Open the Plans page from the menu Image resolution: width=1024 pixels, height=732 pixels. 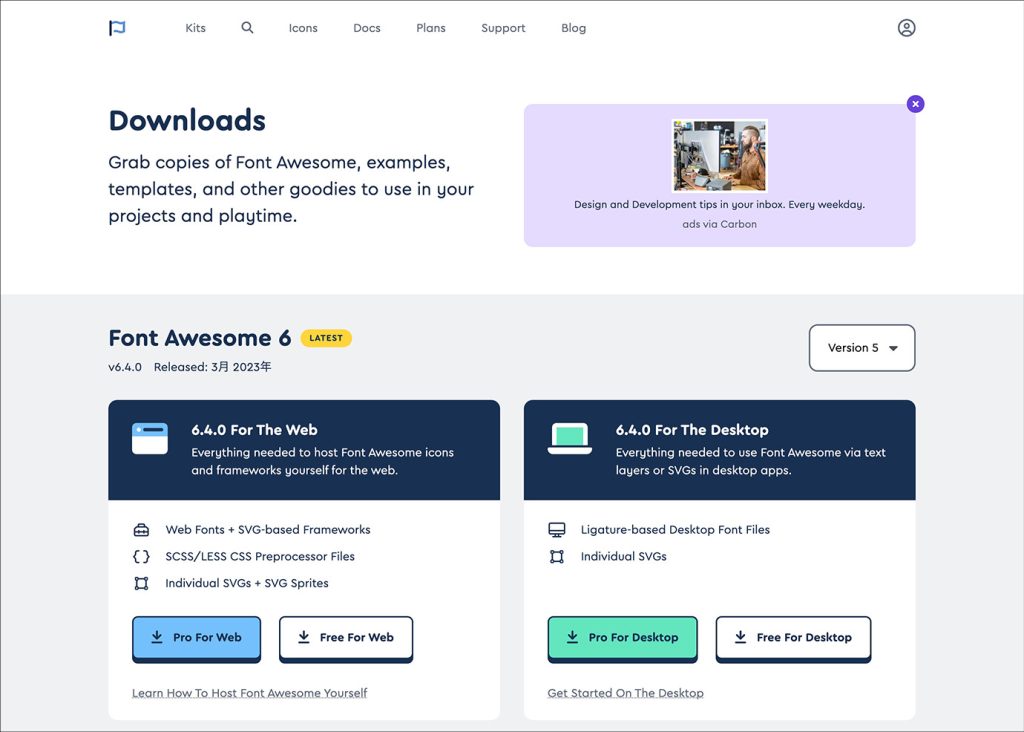coord(430,28)
